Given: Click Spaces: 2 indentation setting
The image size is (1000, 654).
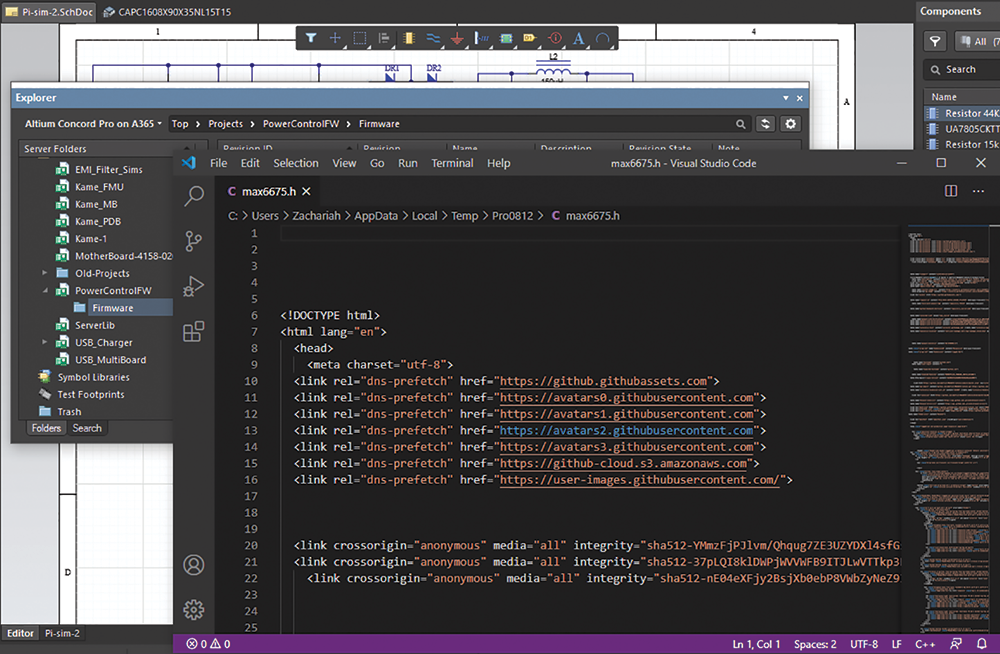Looking at the screenshot, I should click(815, 644).
